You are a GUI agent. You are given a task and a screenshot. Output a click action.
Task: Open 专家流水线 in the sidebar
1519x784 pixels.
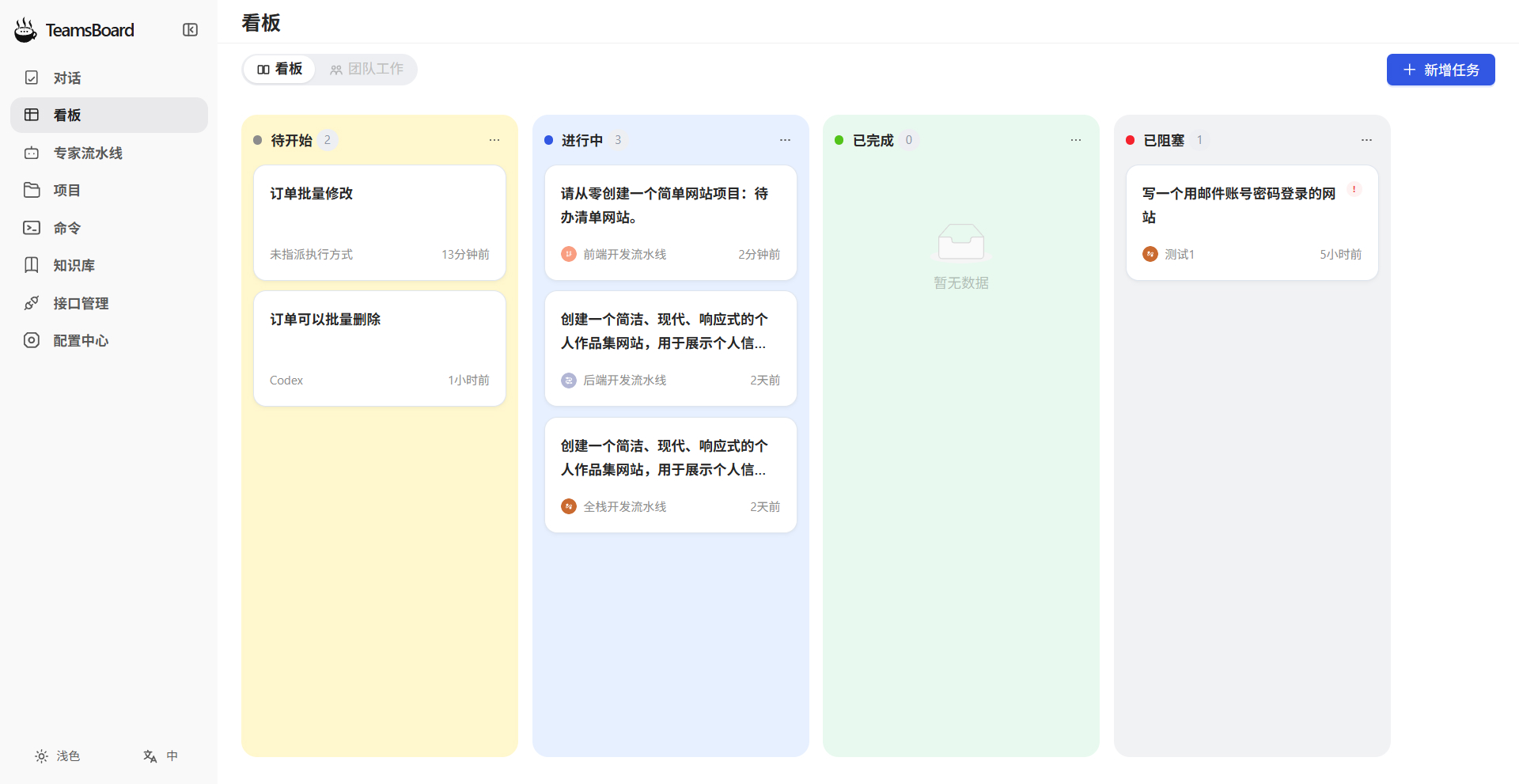tap(109, 153)
